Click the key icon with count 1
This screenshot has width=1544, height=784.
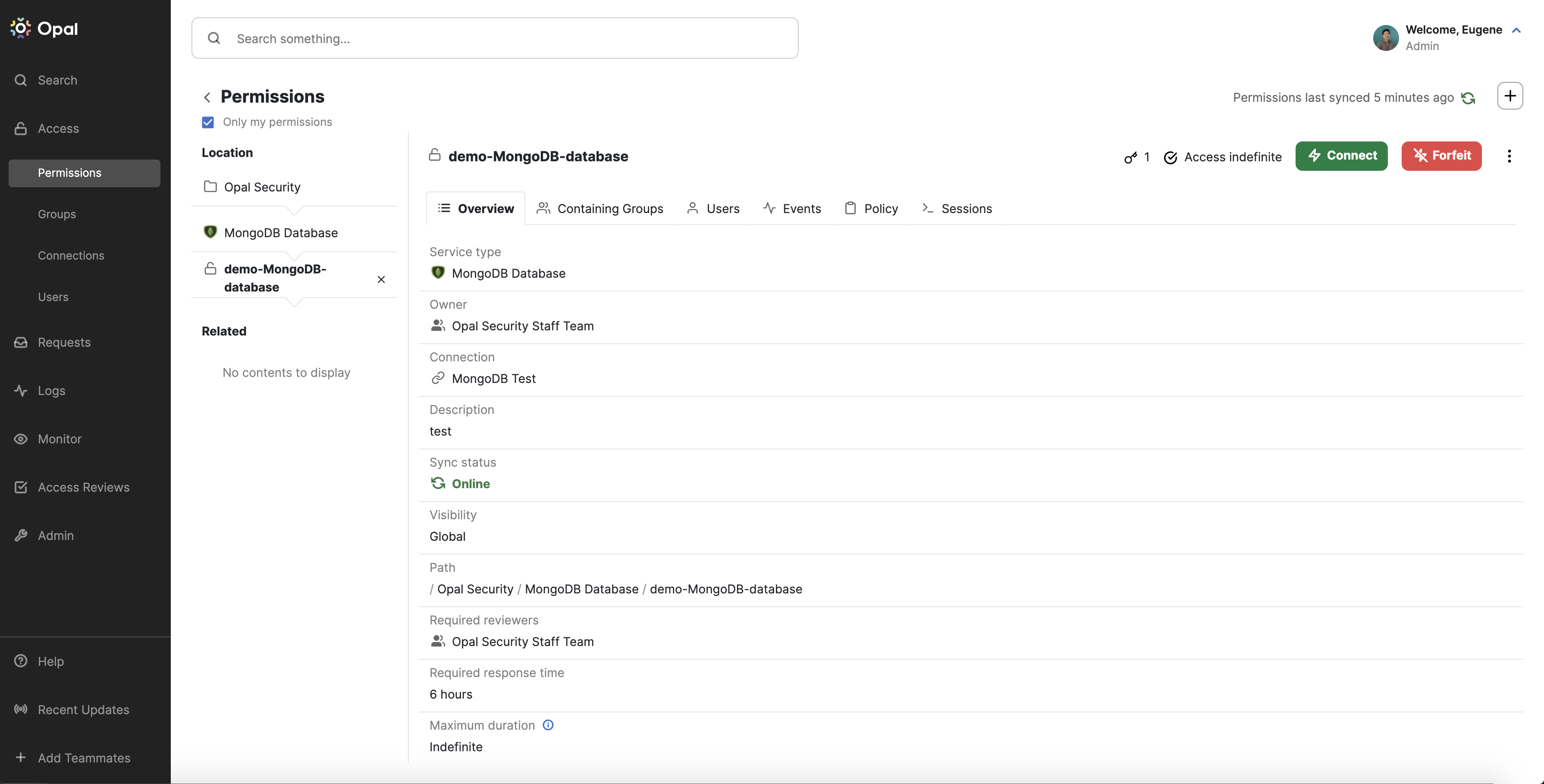1136,157
